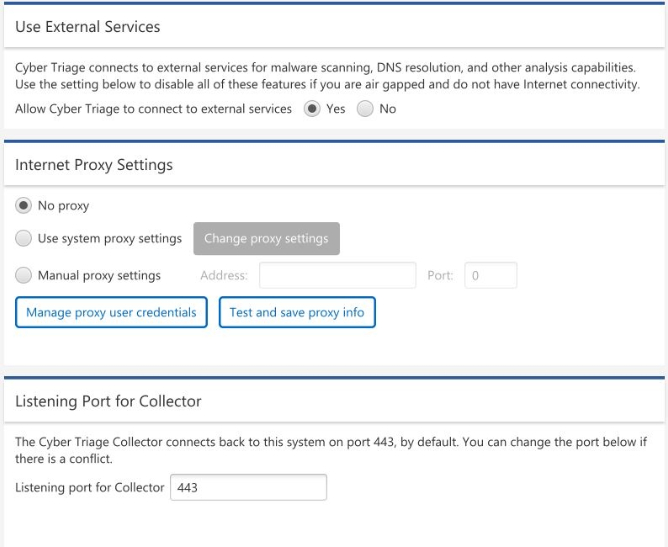Viewport: 668px width, 547px height.
Task: Click the Use External Services heading
Action: [x=88, y=27]
